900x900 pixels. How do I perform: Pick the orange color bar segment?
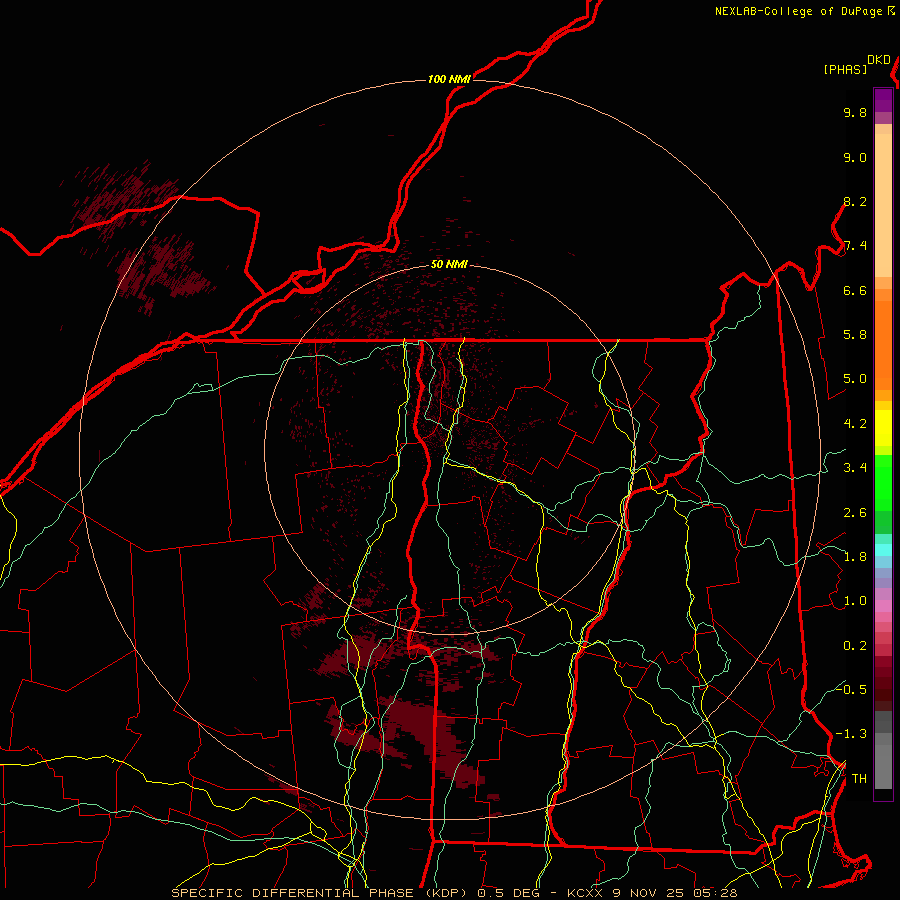pyautogui.click(x=883, y=346)
